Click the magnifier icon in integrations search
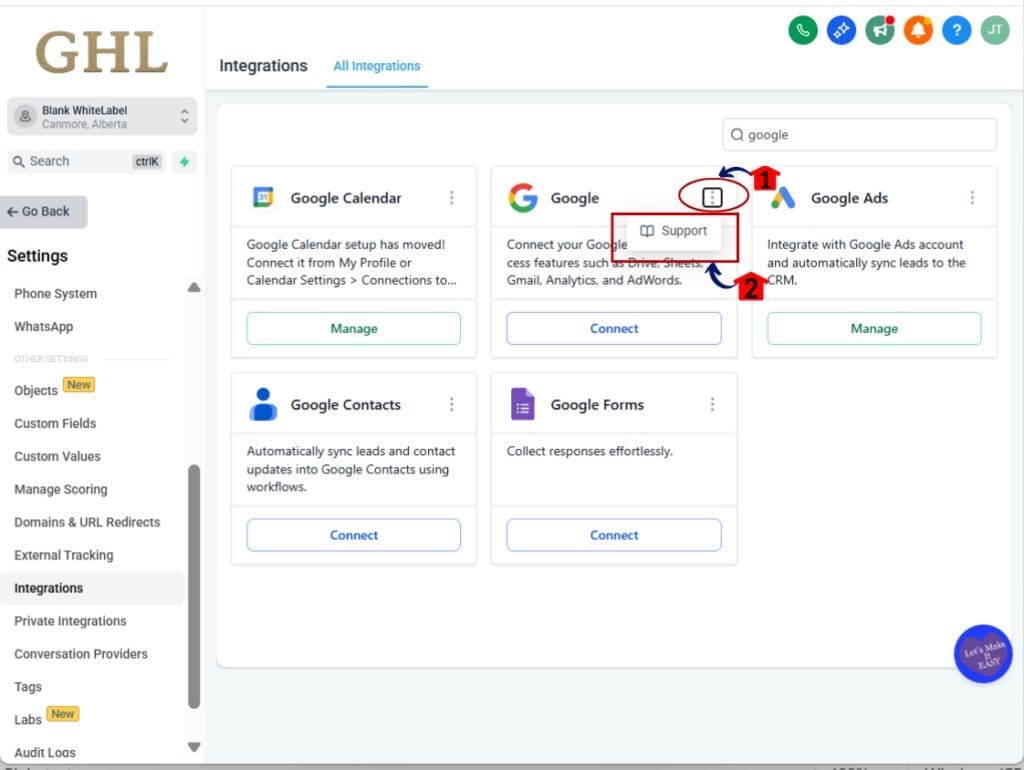This screenshot has width=1024, height=770. [x=737, y=135]
